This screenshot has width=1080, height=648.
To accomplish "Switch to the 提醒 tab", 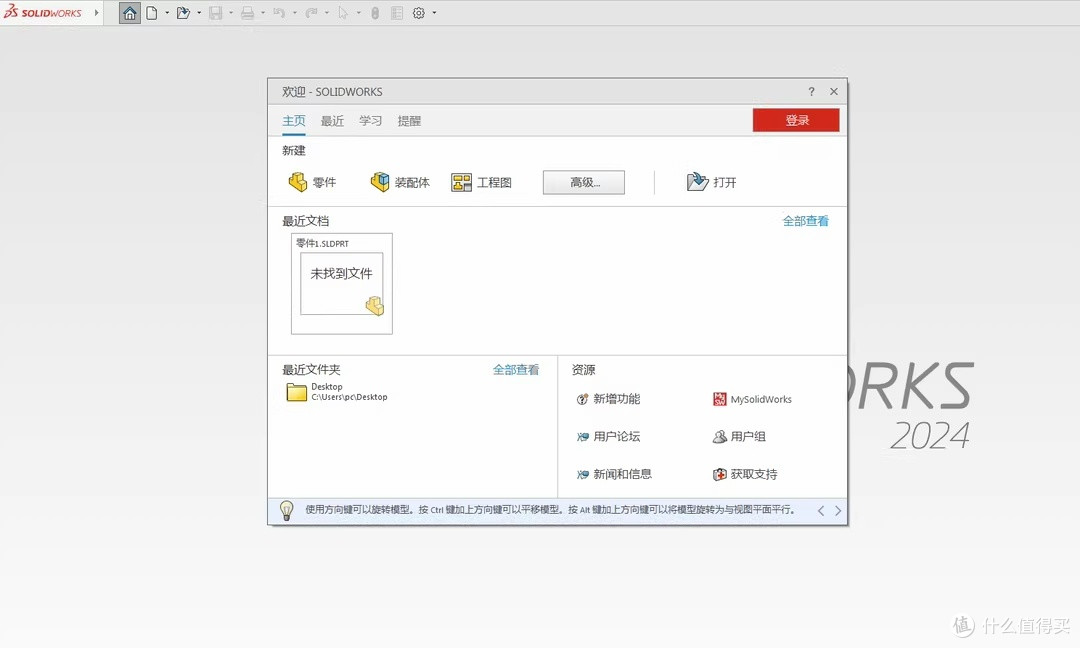I will 409,121.
